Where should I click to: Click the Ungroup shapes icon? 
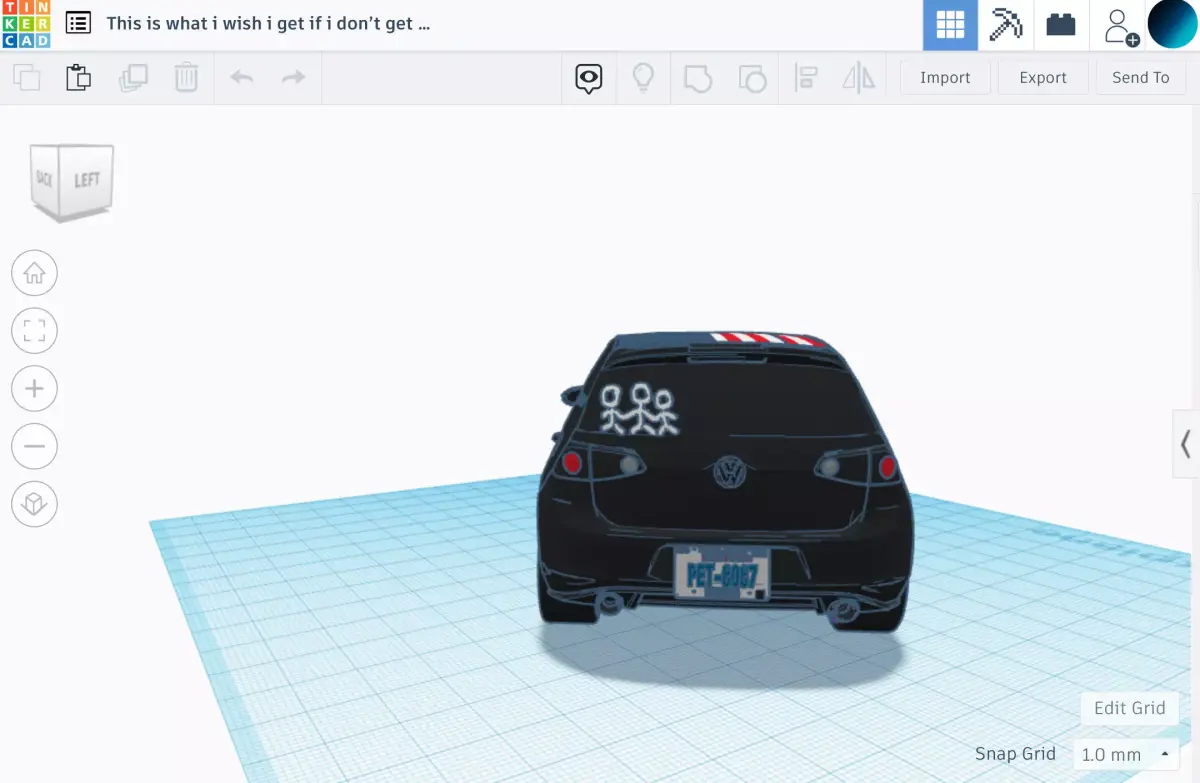pos(752,78)
